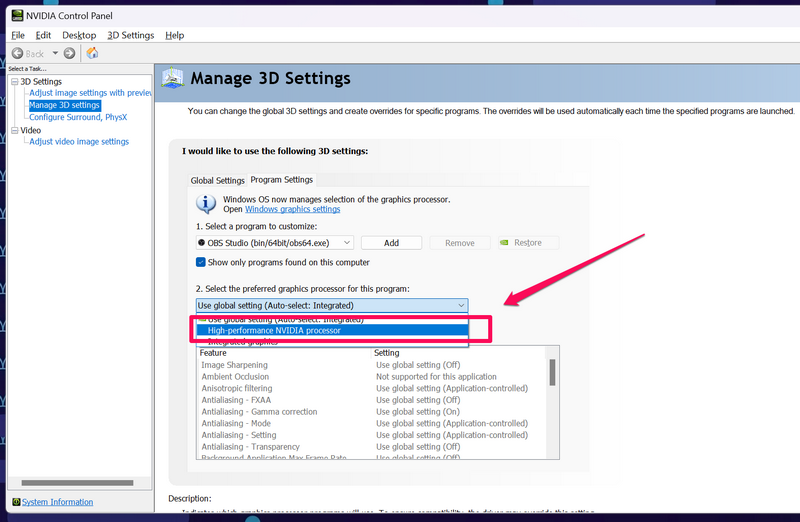Collapse the 3D Settings tree node

point(15,82)
